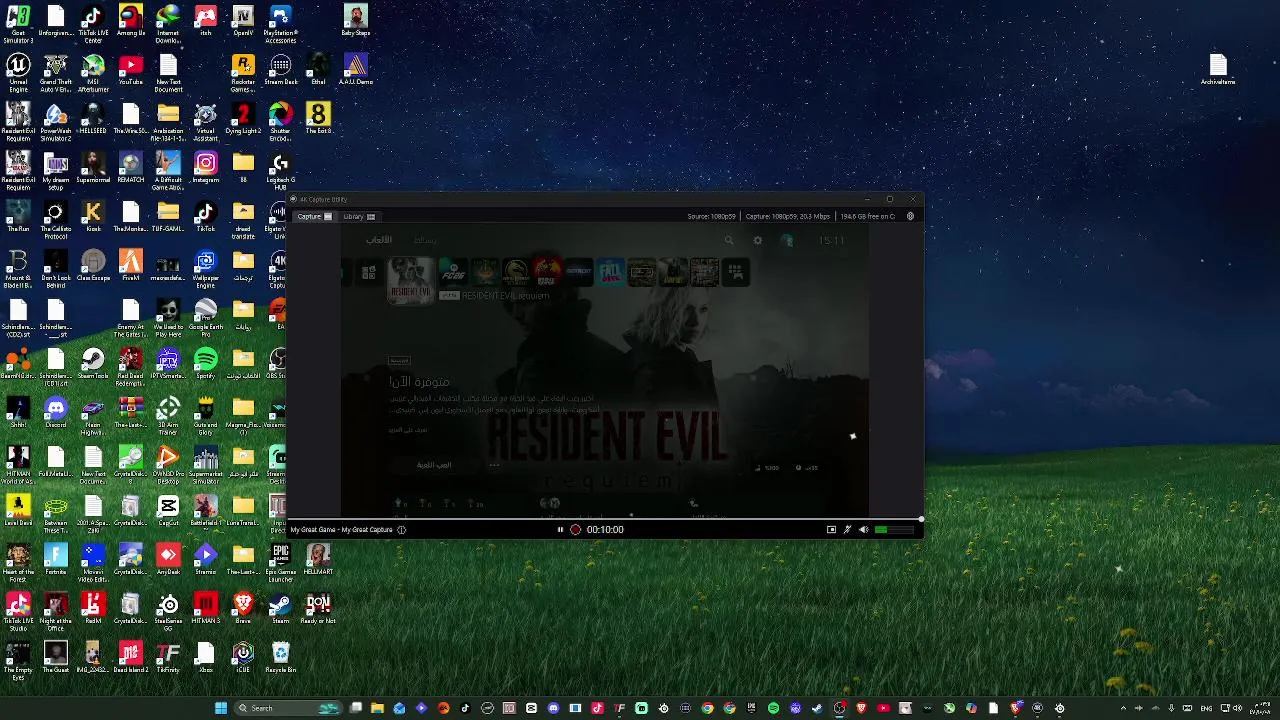1280x720 pixels.
Task: Open the Library tab in 4K Capture Utility
Action: pyautogui.click(x=359, y=216)
